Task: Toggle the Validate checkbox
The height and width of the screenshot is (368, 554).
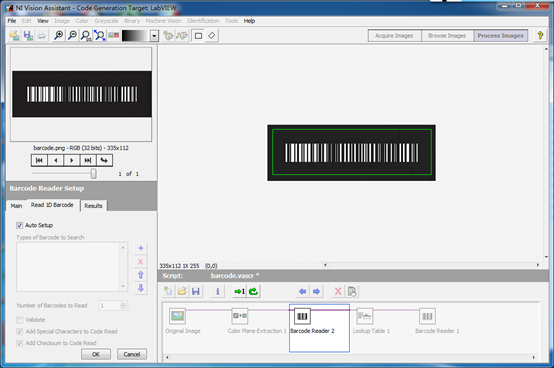Action: 19,320
